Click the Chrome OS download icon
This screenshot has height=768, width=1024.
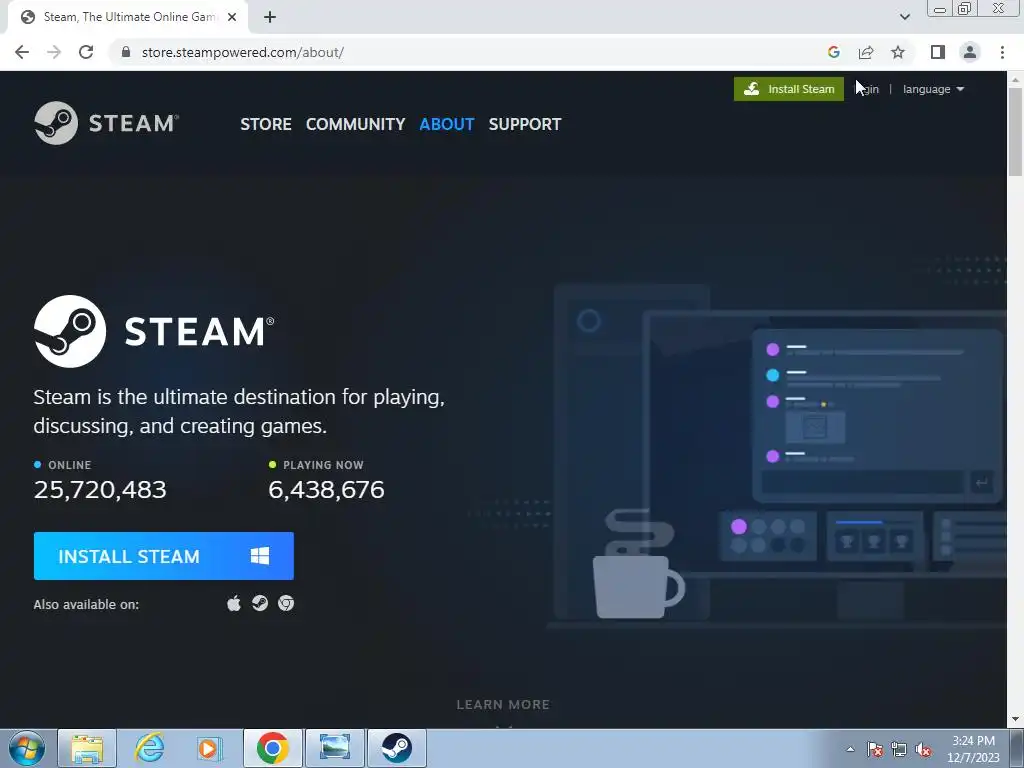pyautogui.click(x=286, y=603)
